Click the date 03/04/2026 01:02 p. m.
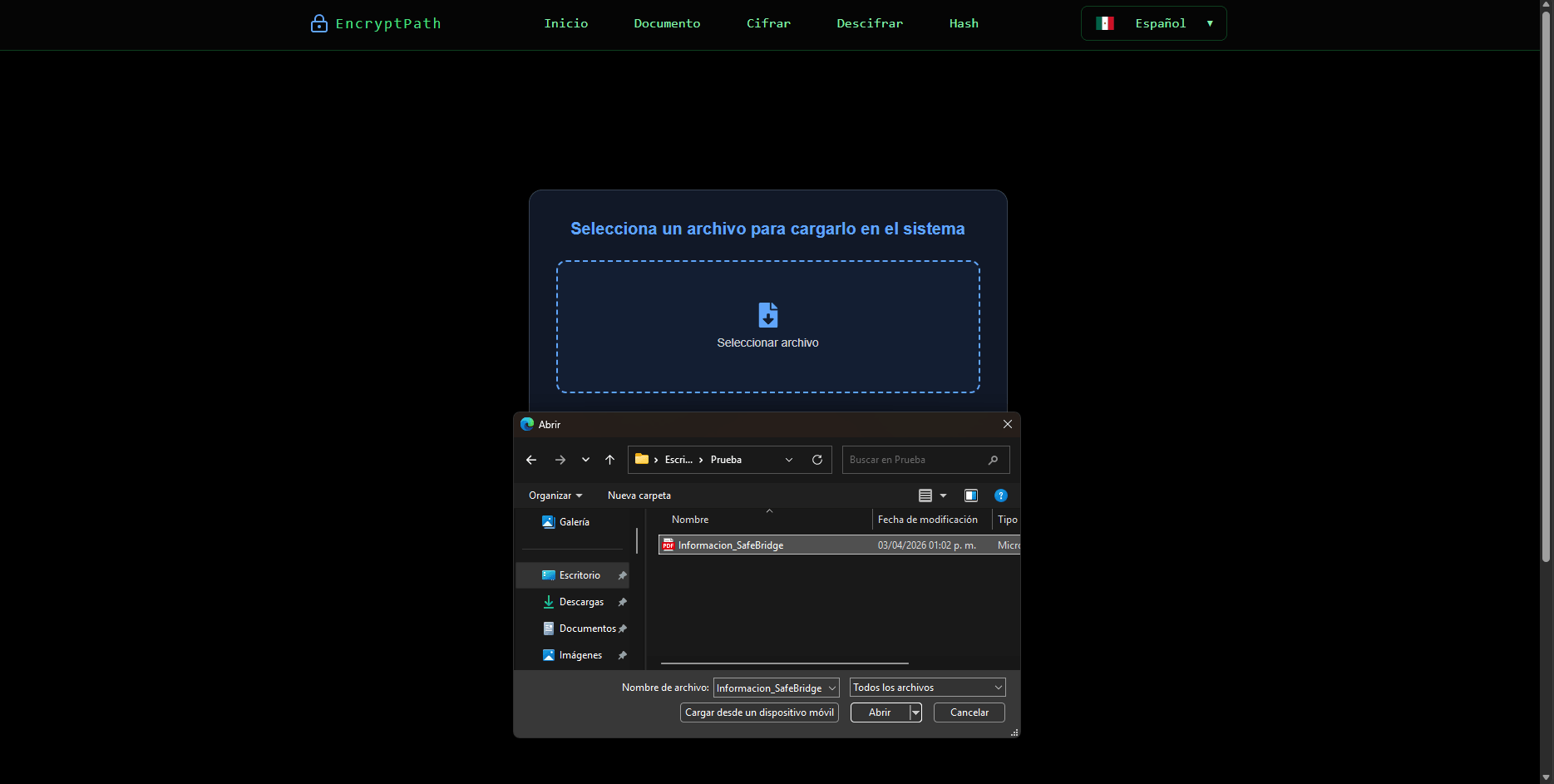The image size is (1554, 784). pos(927,545)
